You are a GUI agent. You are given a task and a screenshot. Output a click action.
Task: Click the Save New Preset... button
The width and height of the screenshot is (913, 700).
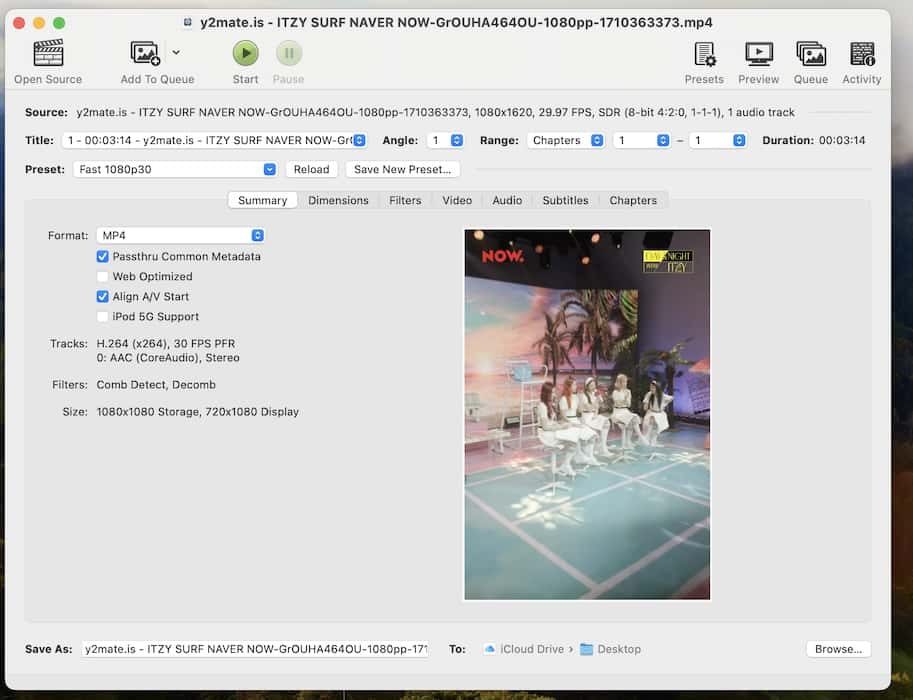click(403, 170)
